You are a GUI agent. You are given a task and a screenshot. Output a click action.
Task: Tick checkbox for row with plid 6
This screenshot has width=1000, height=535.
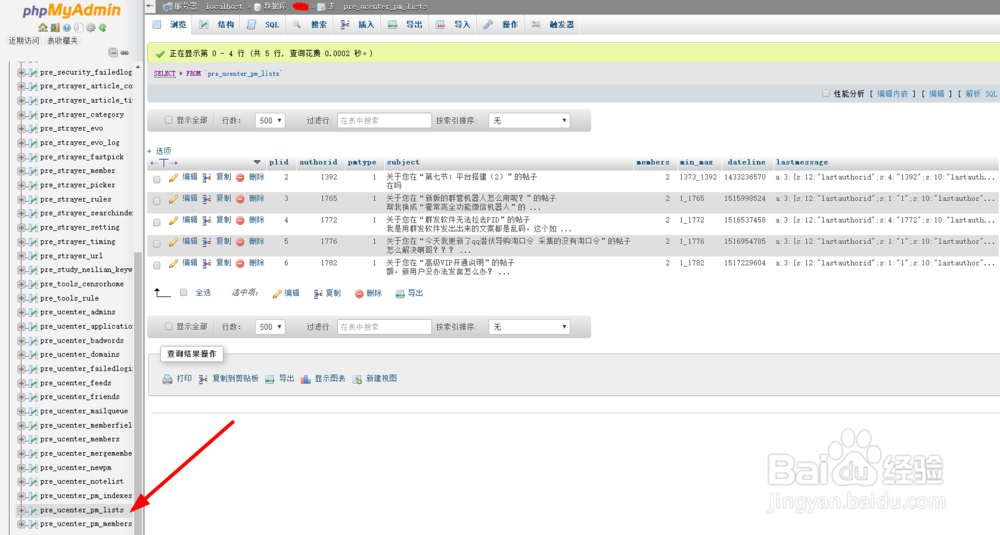click(x=157, y=265)
